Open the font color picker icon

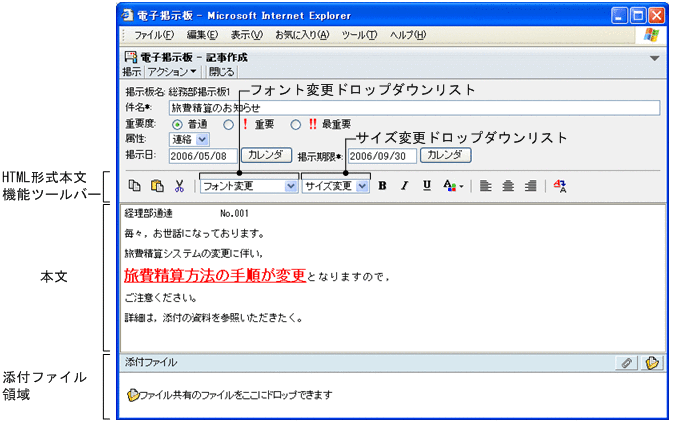pos(449,186)
